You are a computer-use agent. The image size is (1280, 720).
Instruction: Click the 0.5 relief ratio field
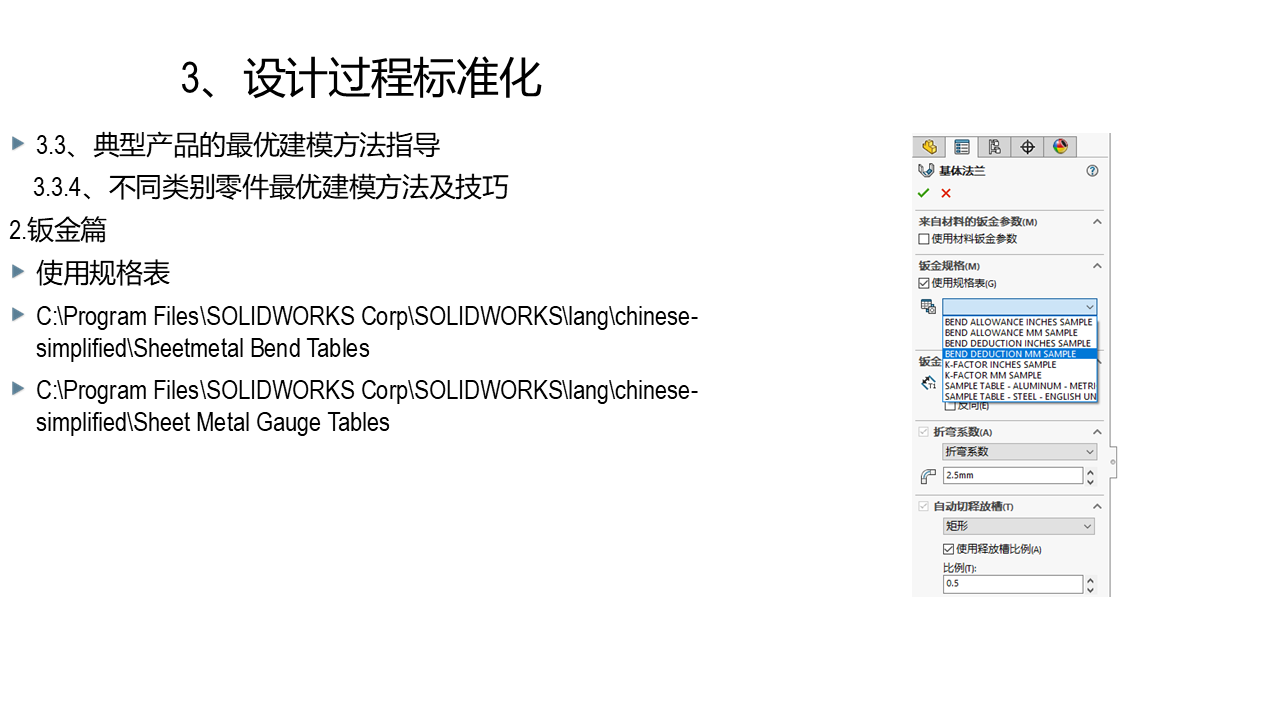(1012, 583)
